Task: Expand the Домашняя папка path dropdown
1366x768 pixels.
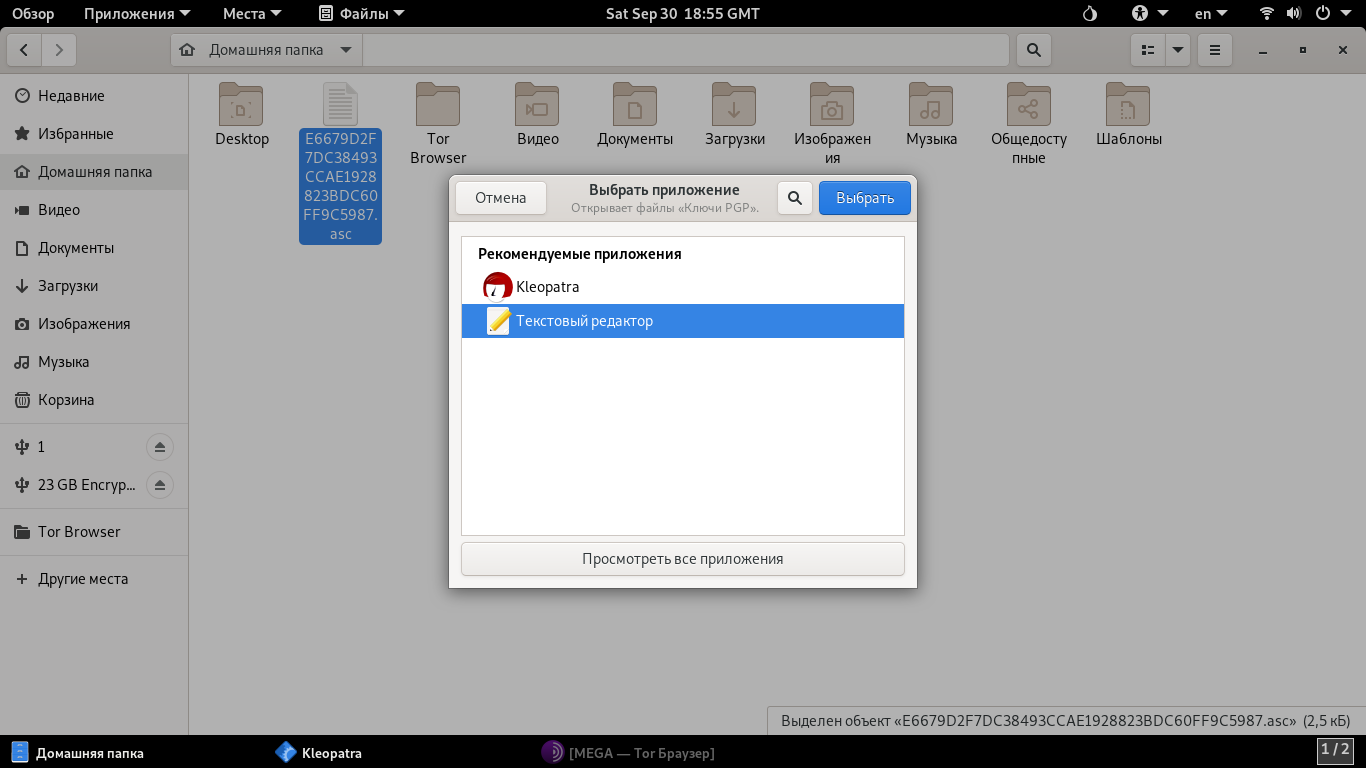Action: [346, 50]
